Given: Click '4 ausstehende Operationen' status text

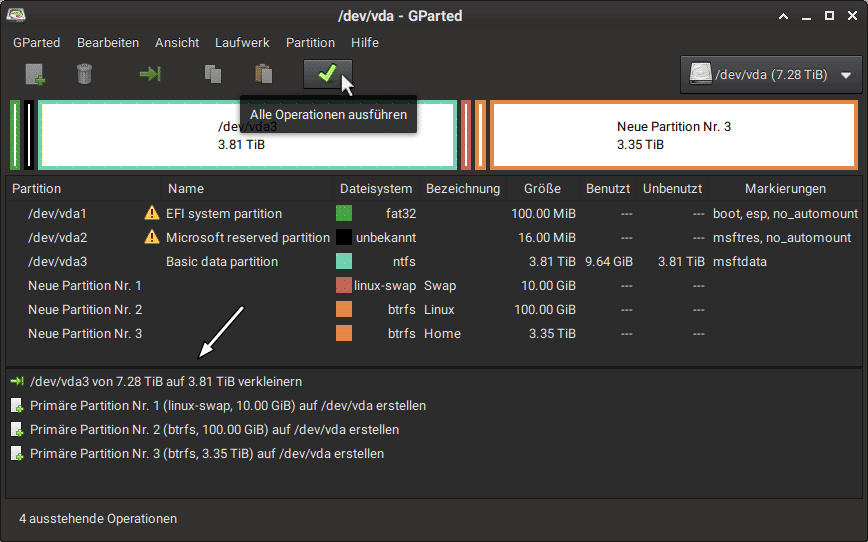Looking at the screenshot, I should click(x=98, y=519).
